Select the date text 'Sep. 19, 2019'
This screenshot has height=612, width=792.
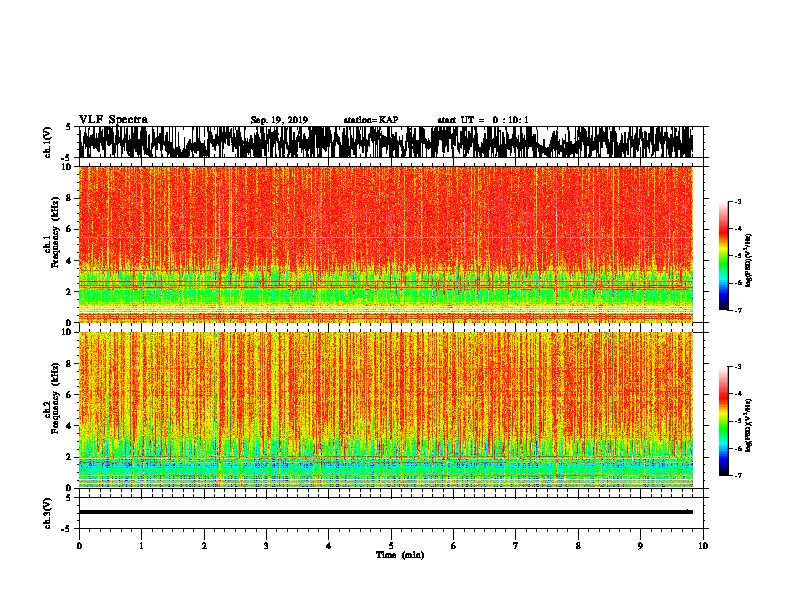click(x=279, y=120)
